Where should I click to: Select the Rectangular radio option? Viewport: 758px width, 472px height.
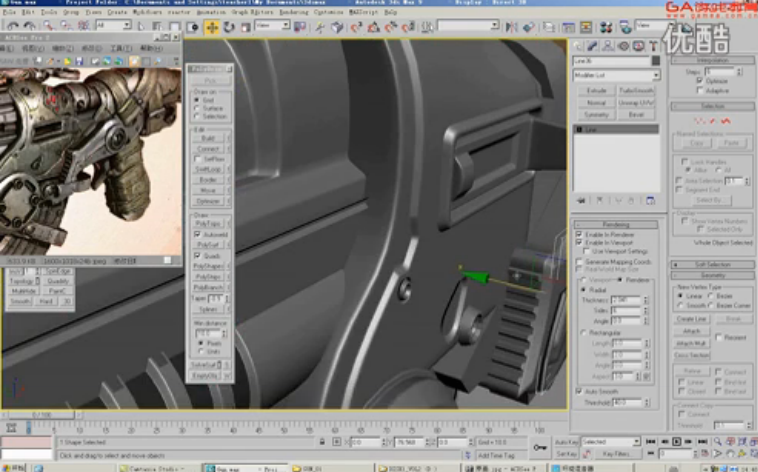tap(583, 333)
